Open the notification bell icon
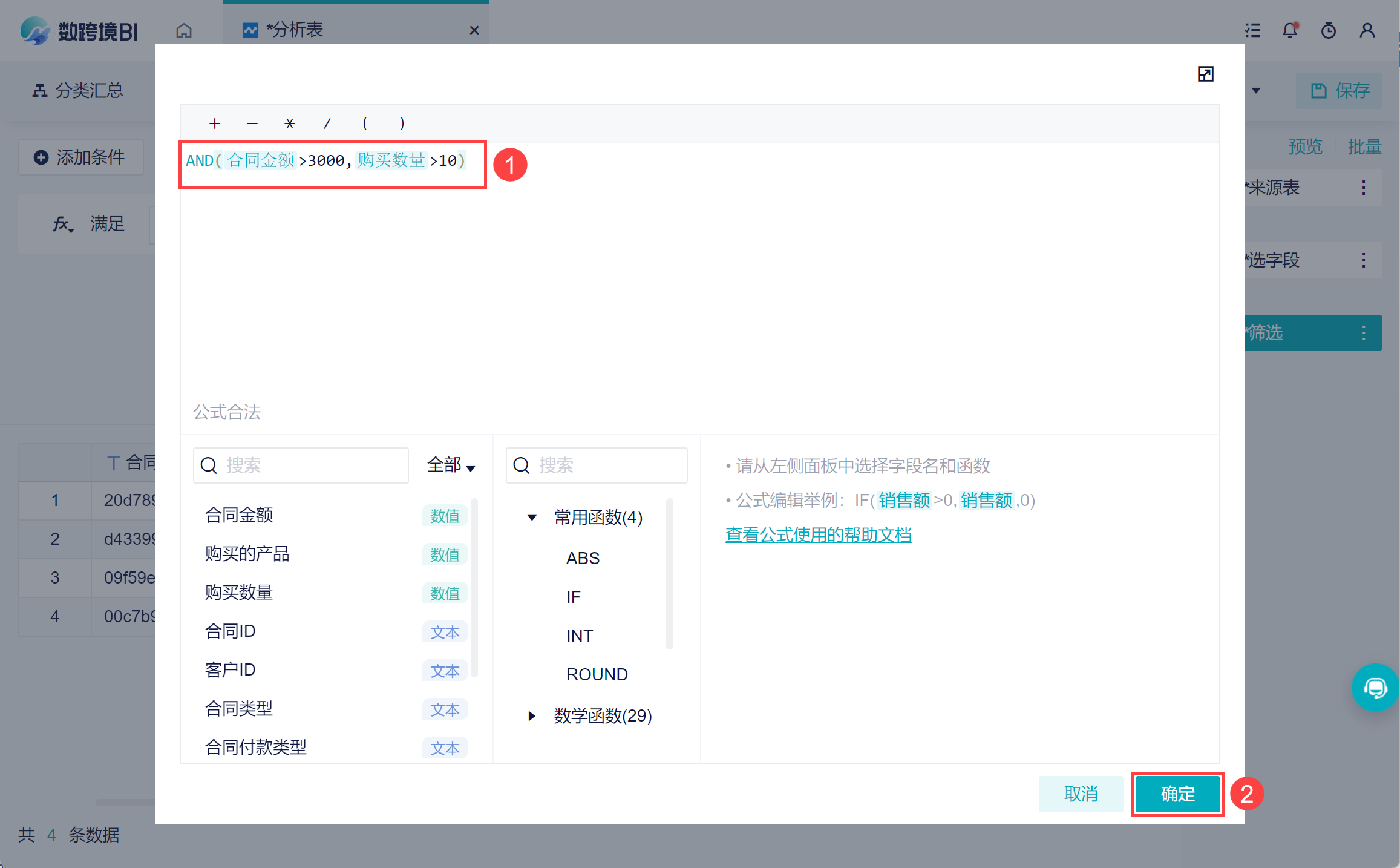 click(1289, 30)
